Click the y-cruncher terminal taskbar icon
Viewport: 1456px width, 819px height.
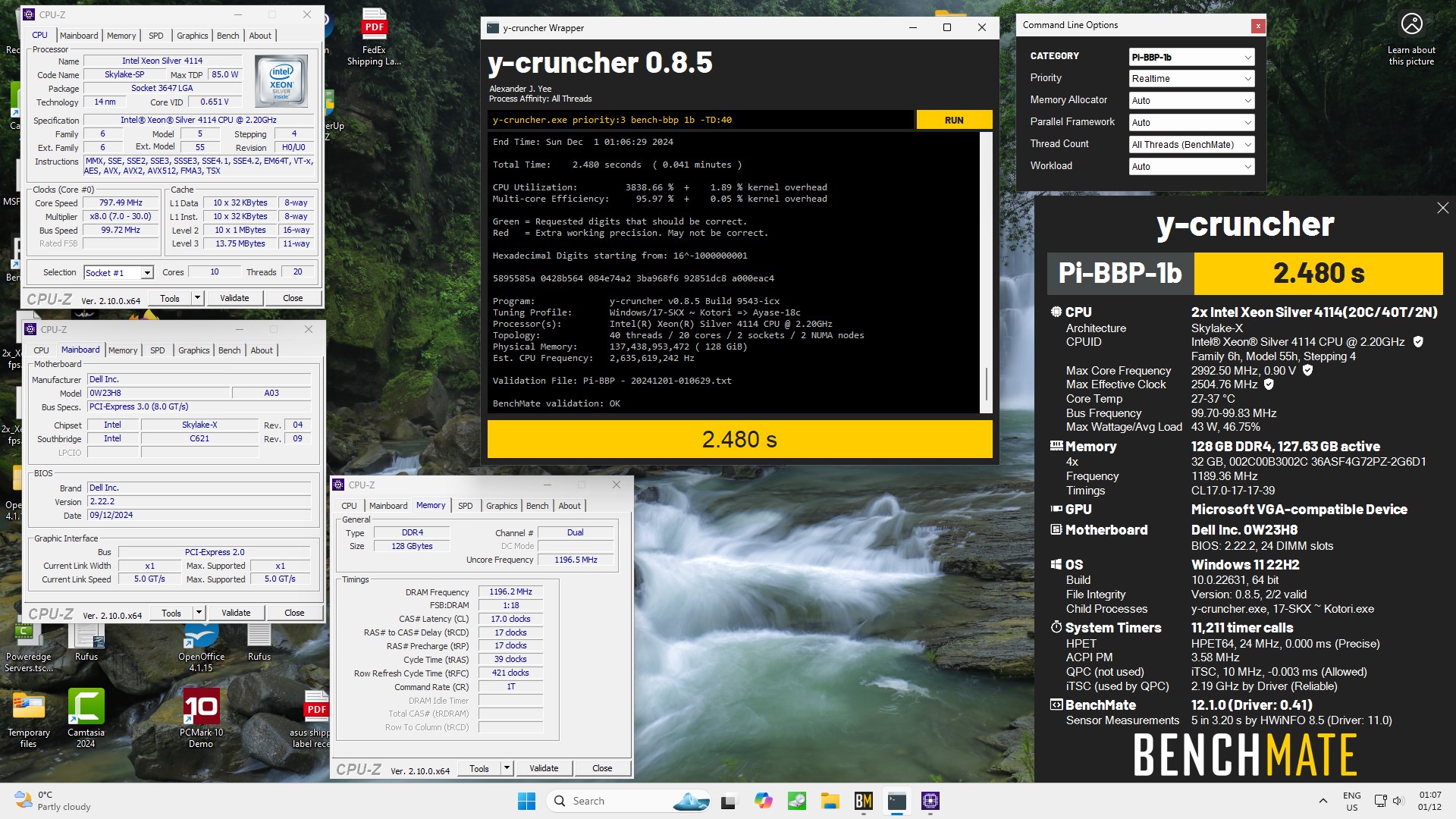pyautogui.click(x=897, y=801)
